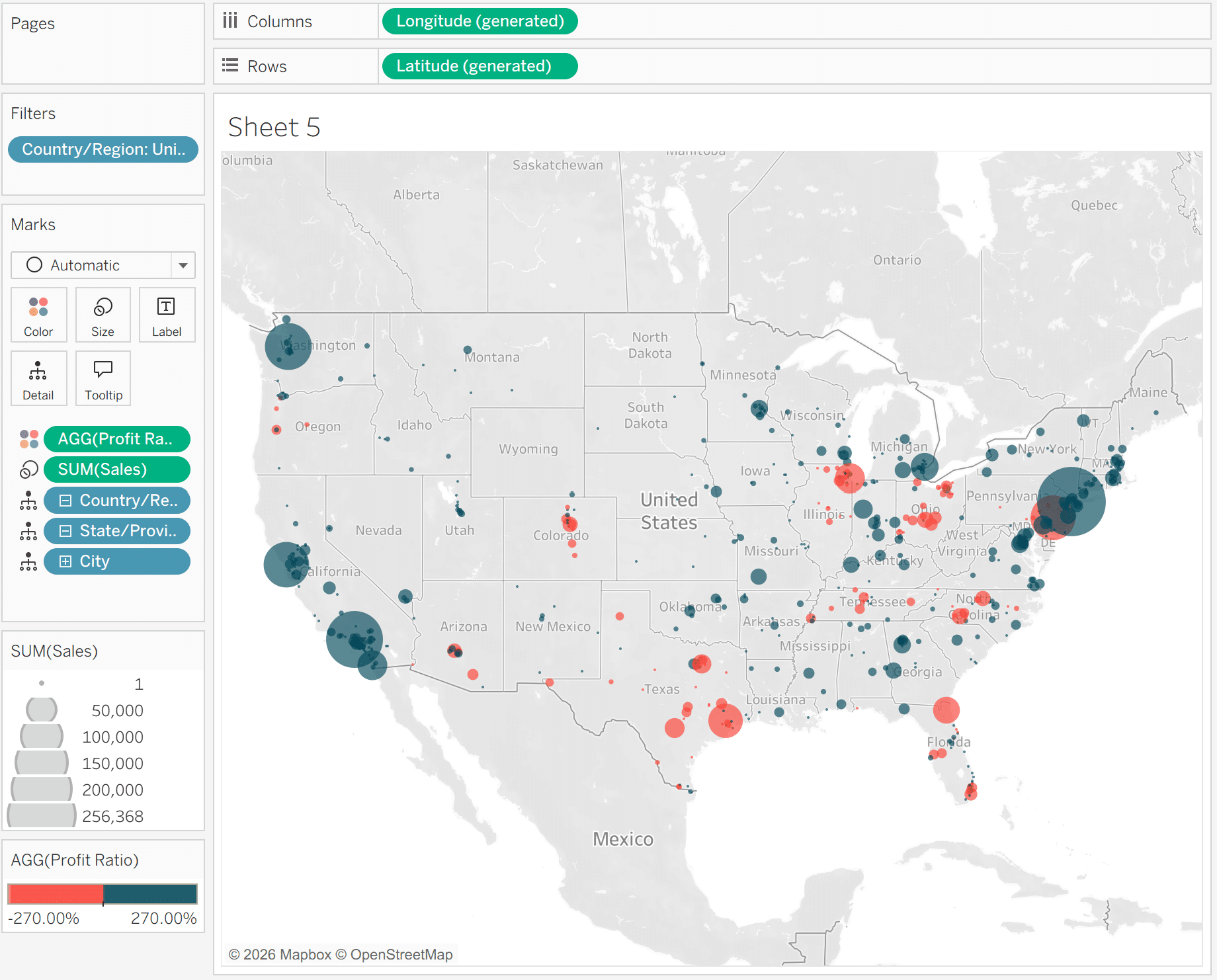
Task: Click the Mapbox attribution text
Action: [x=341, y=955]
